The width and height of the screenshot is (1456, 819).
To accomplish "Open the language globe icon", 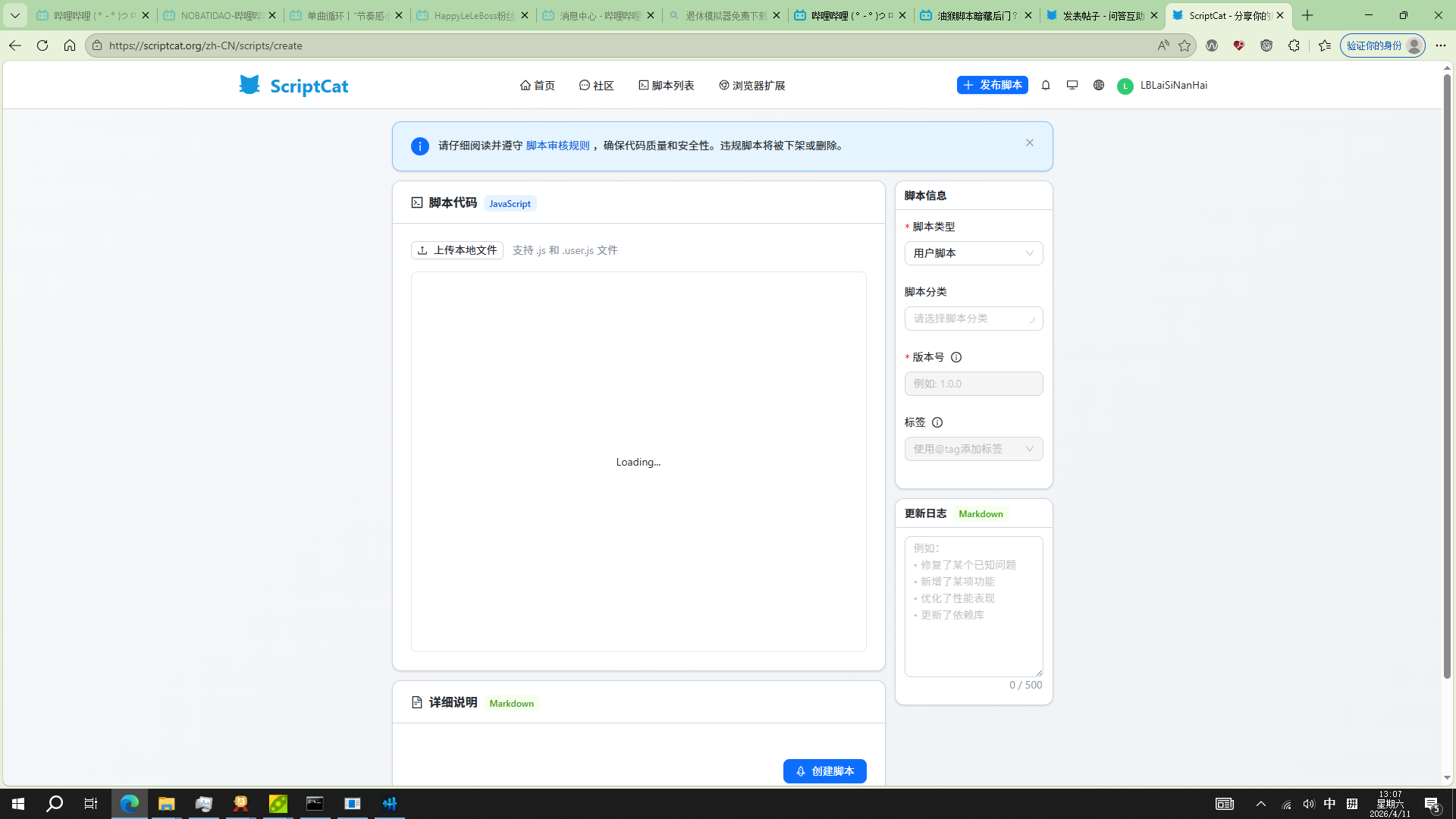I will pyautogui.click(x=1099, y=85).
